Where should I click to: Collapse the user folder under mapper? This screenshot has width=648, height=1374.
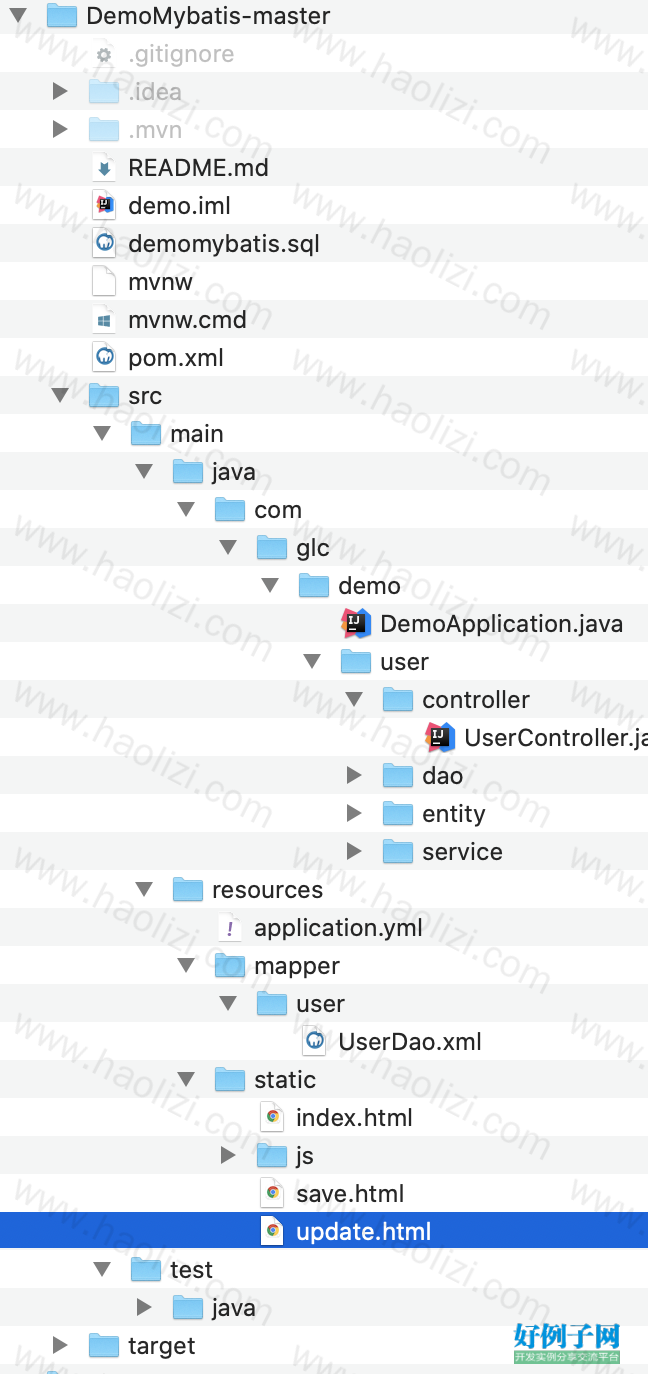coord(228,1004)
